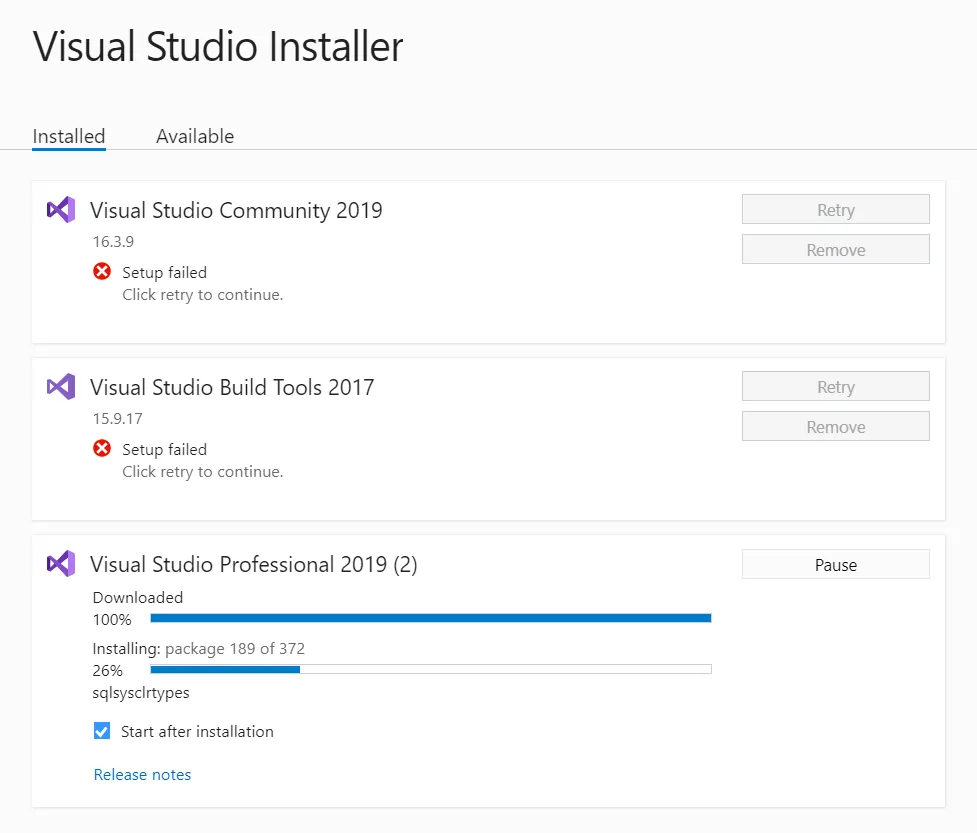Viewport: 977px width, 833px height.
Task: Retry the Build Tools 2017 setup
Action: coord(835,387)
